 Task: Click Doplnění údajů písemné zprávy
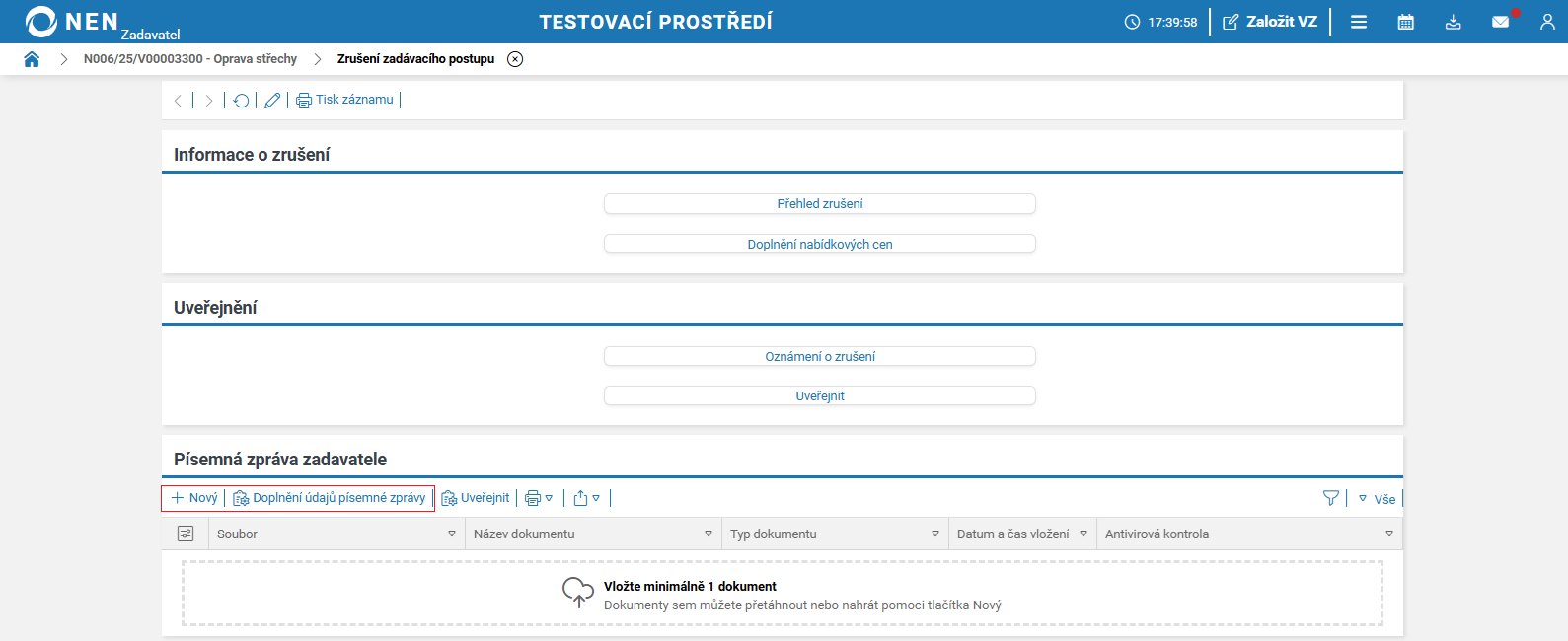(330, 498)
